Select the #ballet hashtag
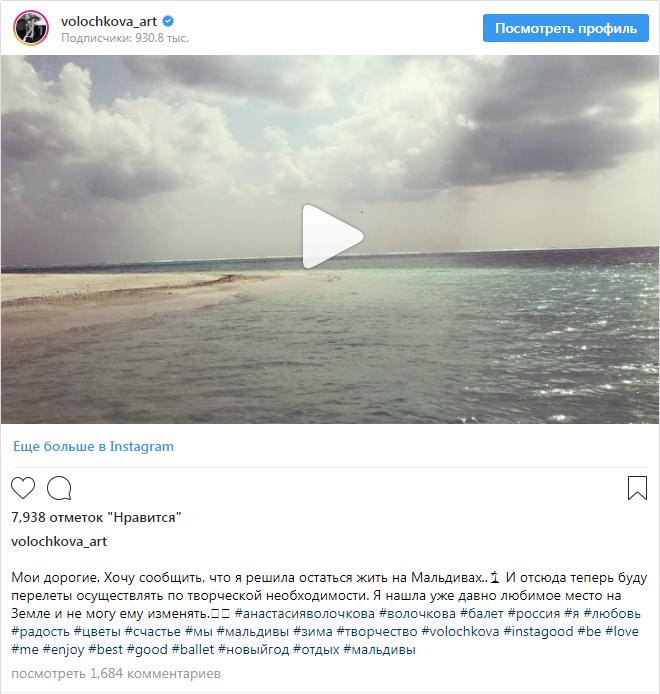 (193, 650)
